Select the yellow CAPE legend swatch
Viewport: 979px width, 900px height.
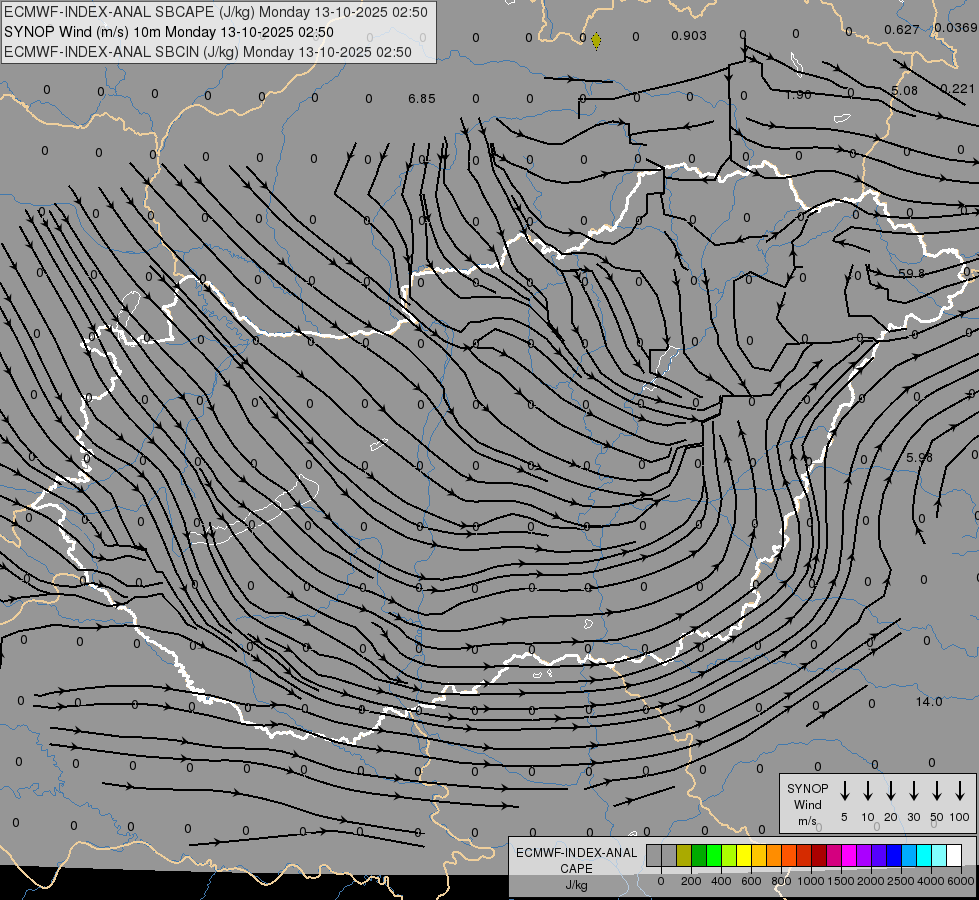[744, 855]
